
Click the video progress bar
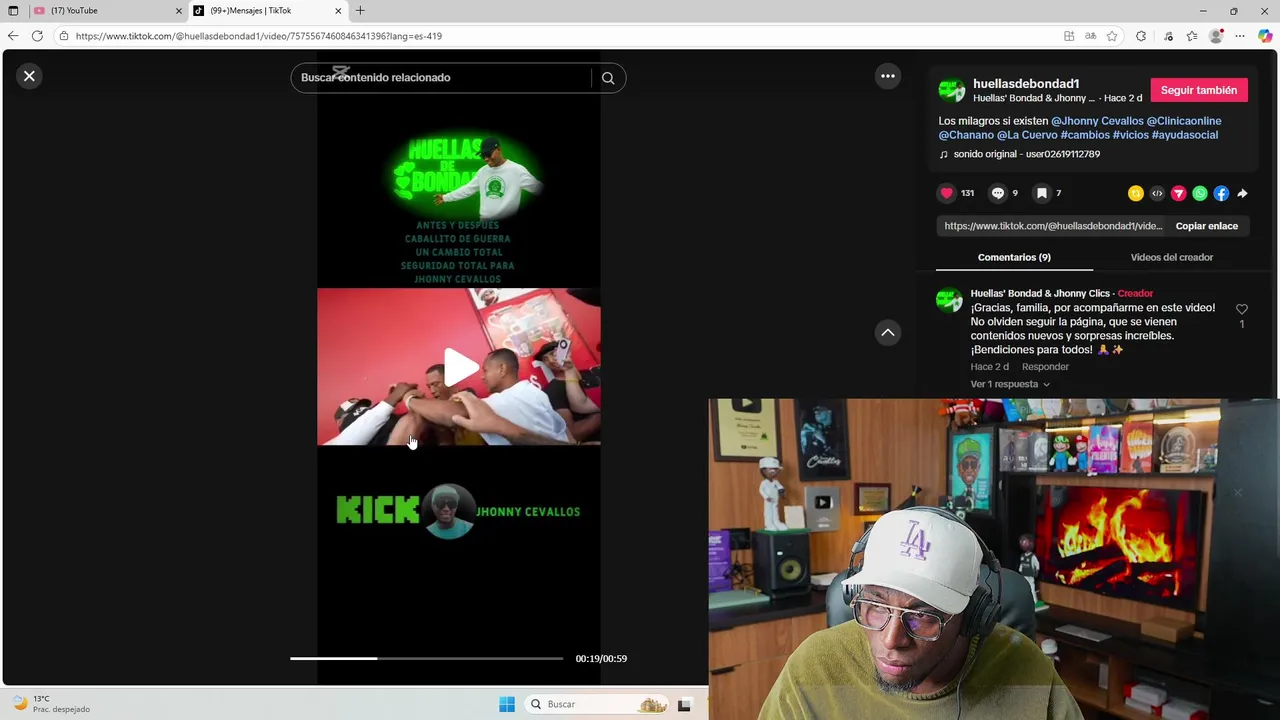pyautogui.click(x=426, y=658)
